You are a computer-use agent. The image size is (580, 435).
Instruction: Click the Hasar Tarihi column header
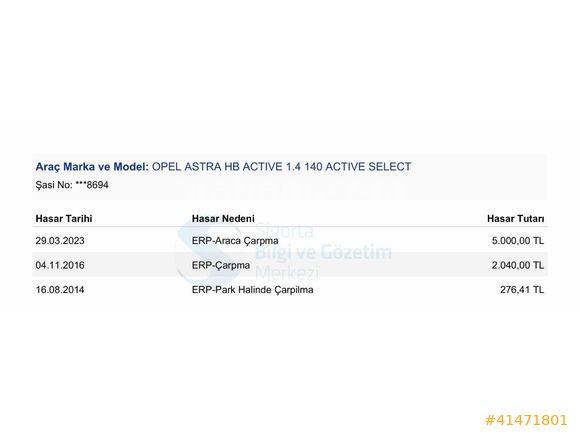(x=64, y=219)
